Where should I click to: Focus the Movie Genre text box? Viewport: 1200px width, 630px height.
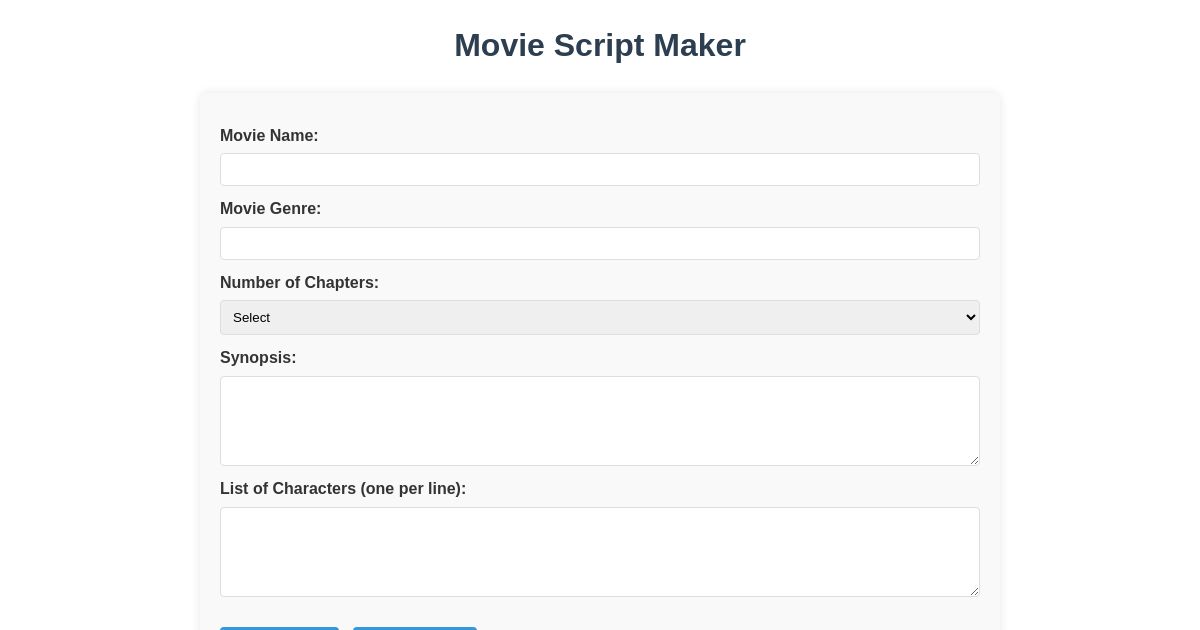click(x=600, y=243)
